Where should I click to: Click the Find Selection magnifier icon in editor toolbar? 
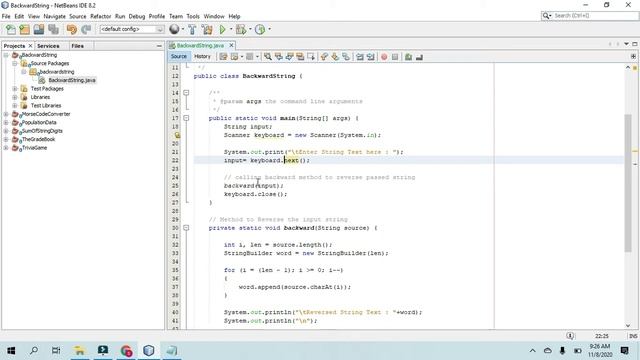[x=268, y=57]
